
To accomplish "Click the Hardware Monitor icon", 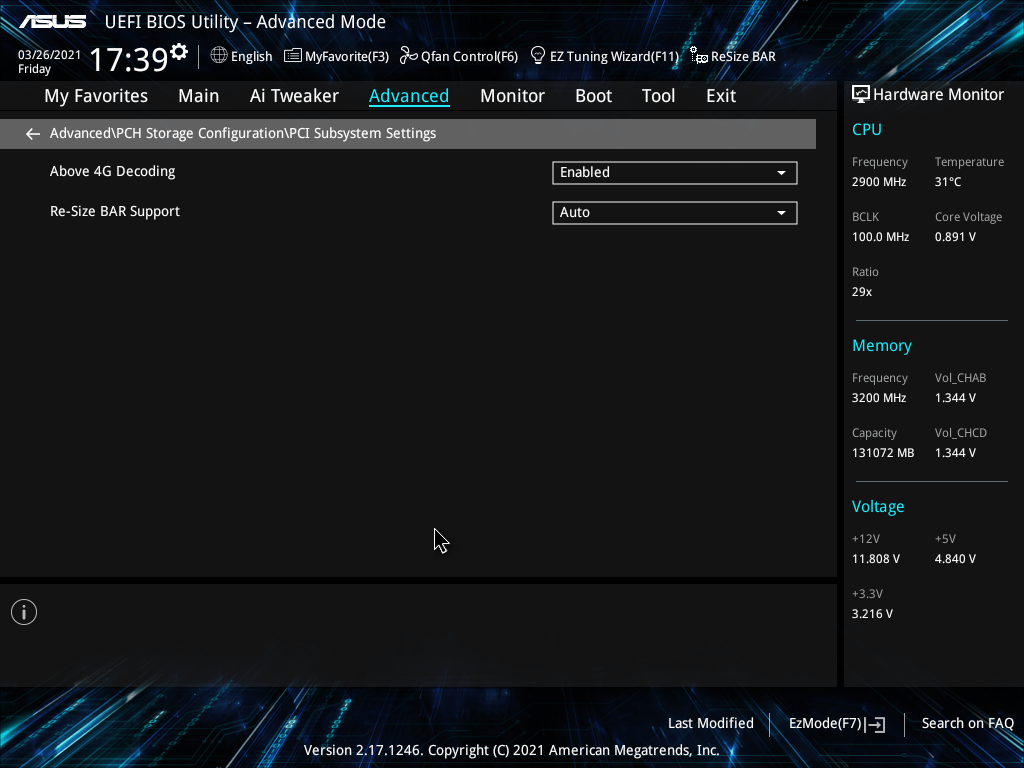I will [861, 95].
